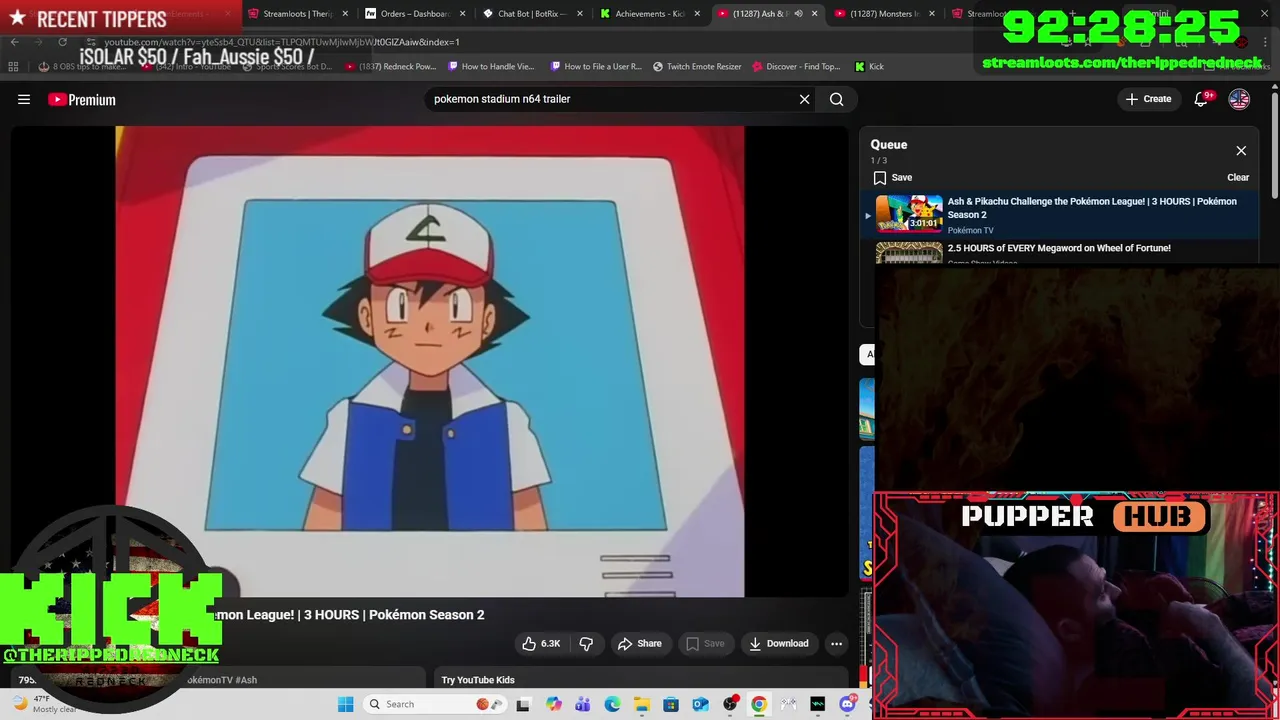Mute the playing Ash tab via speaker icon

(798, 14)
